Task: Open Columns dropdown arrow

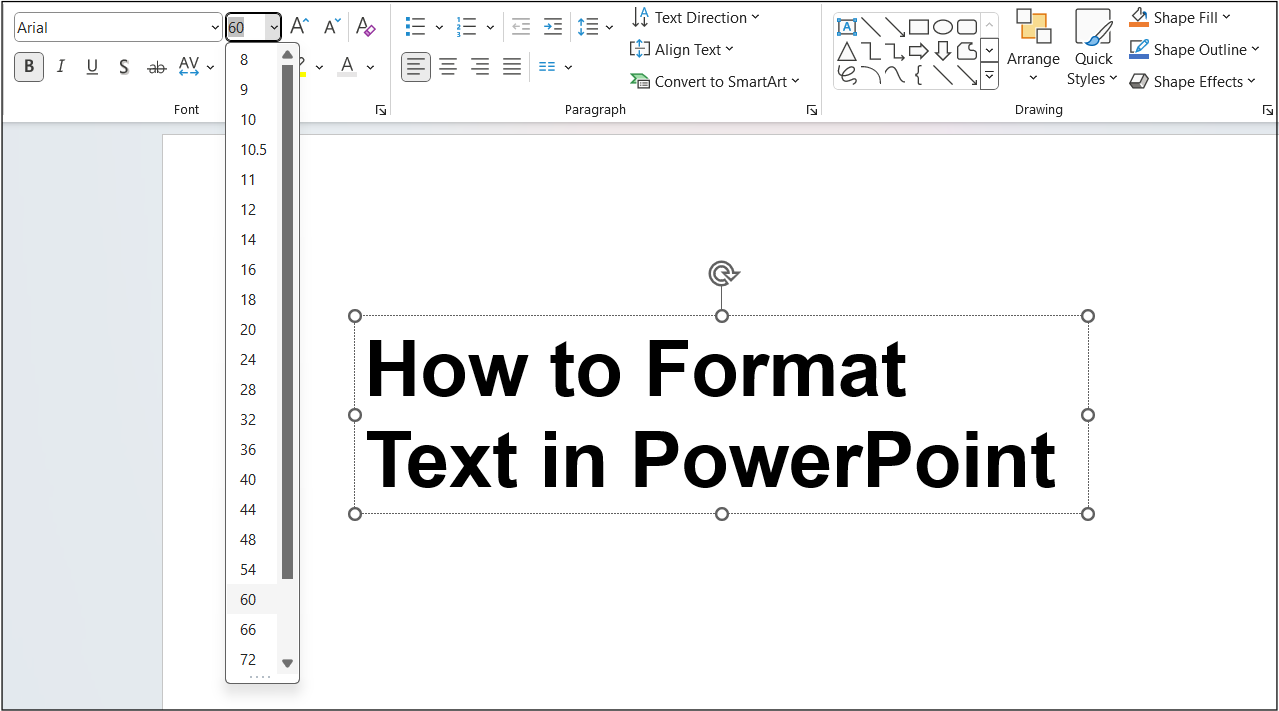Action: click(x=568, y=68)
